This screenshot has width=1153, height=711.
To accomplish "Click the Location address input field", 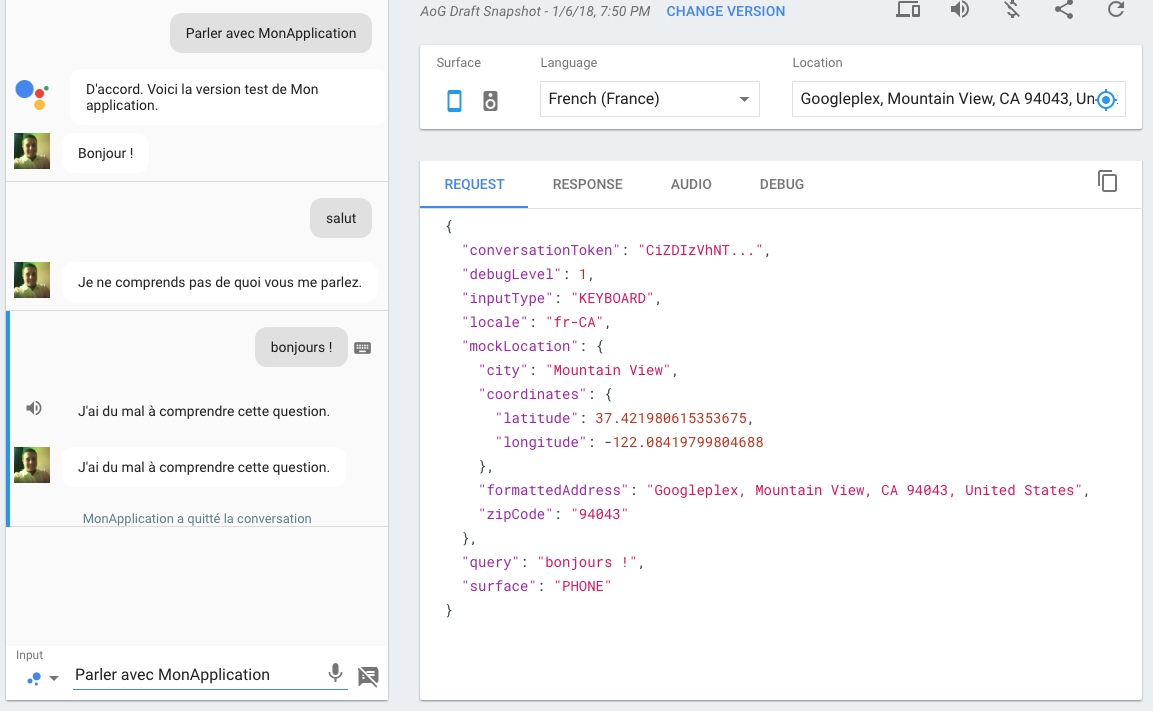I will coord(940,99).
